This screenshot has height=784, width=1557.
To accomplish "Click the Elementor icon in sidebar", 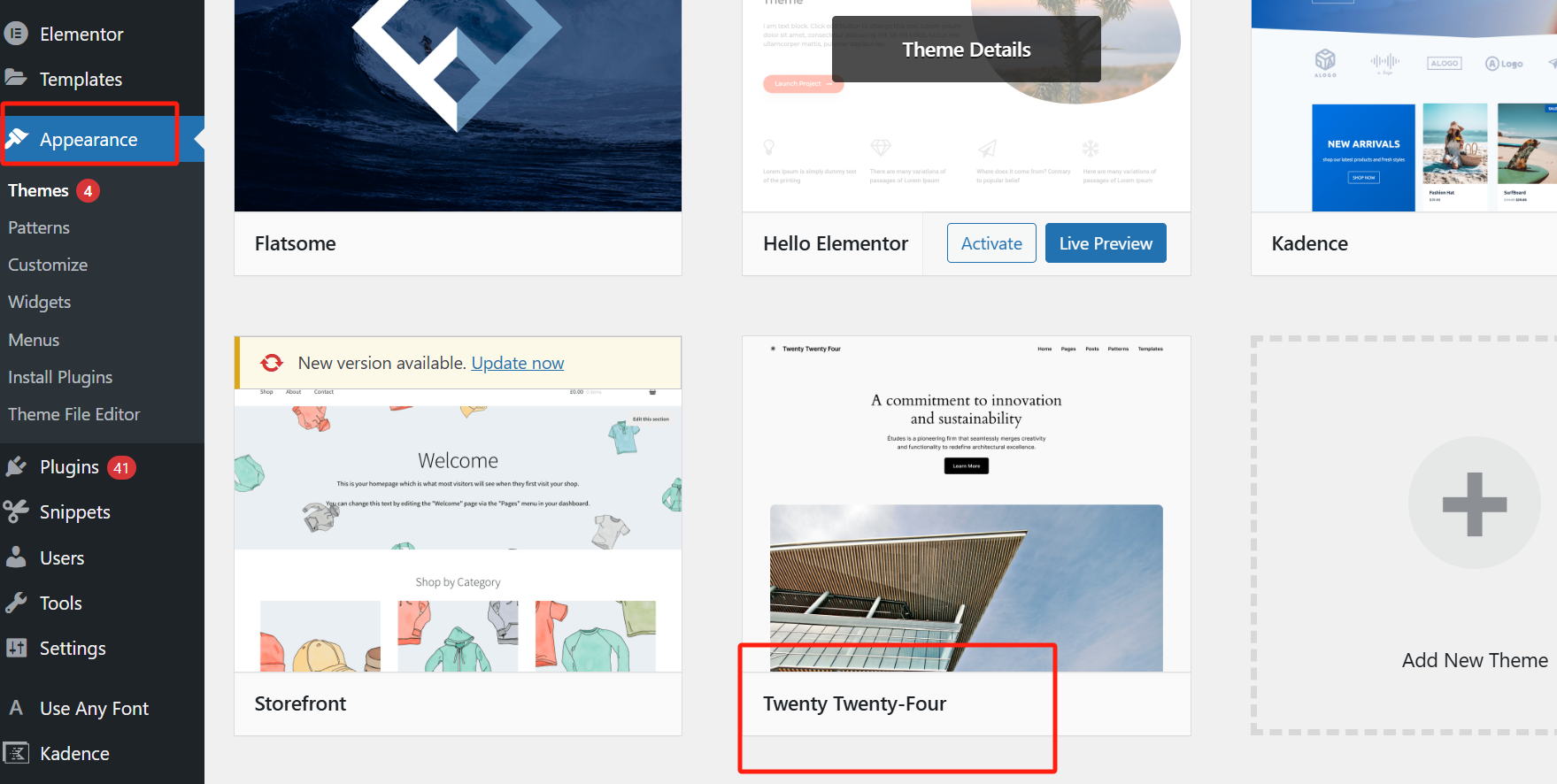I will 16,34.
